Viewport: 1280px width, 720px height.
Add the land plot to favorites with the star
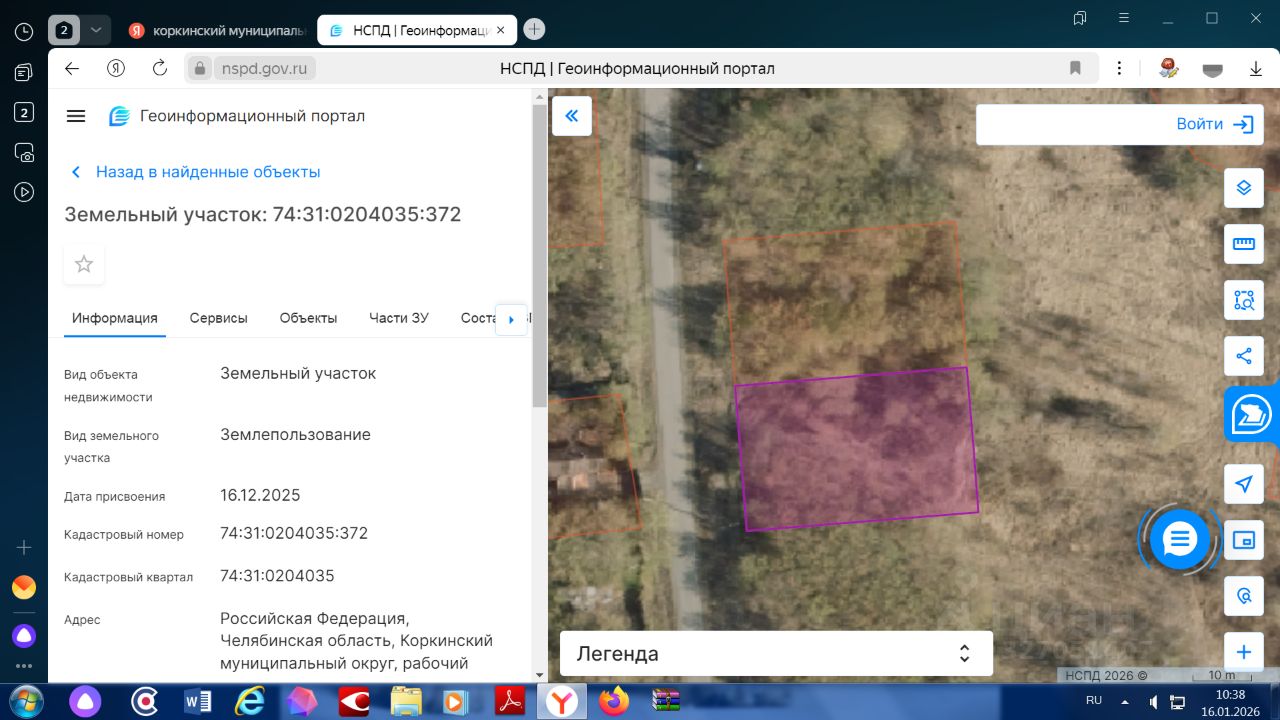[84, 264]
